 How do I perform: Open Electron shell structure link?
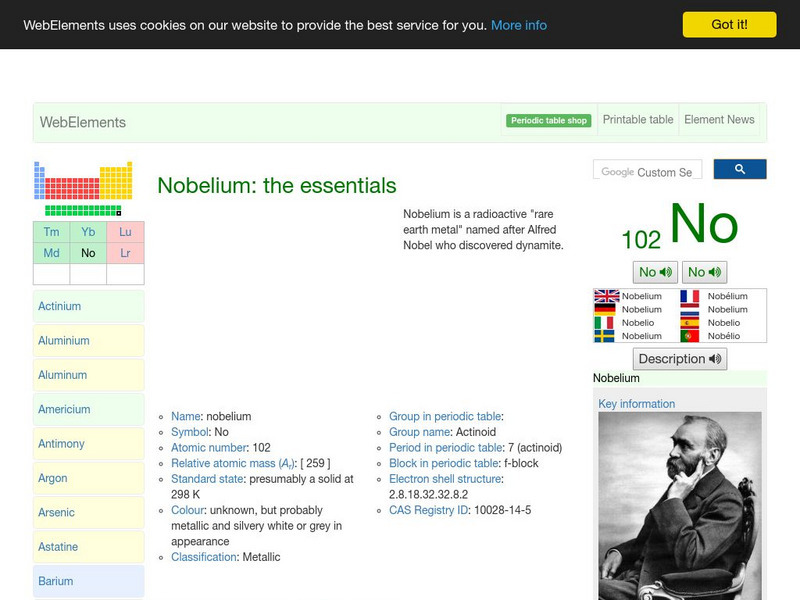point(445,479)
